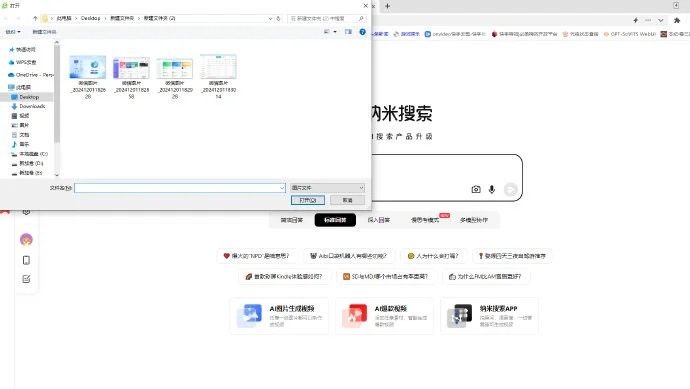Click the refresh icon beside the address bar

(278, 18)
